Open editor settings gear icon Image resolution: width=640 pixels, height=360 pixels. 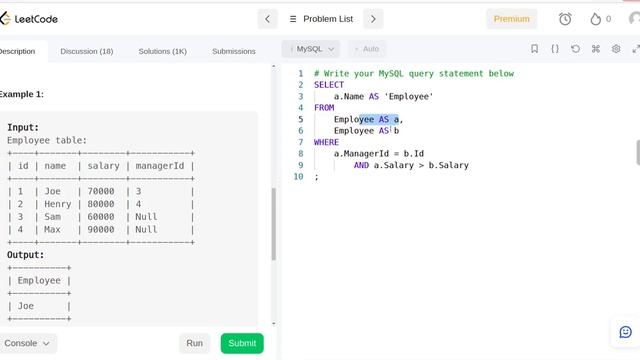coord(616,49)
